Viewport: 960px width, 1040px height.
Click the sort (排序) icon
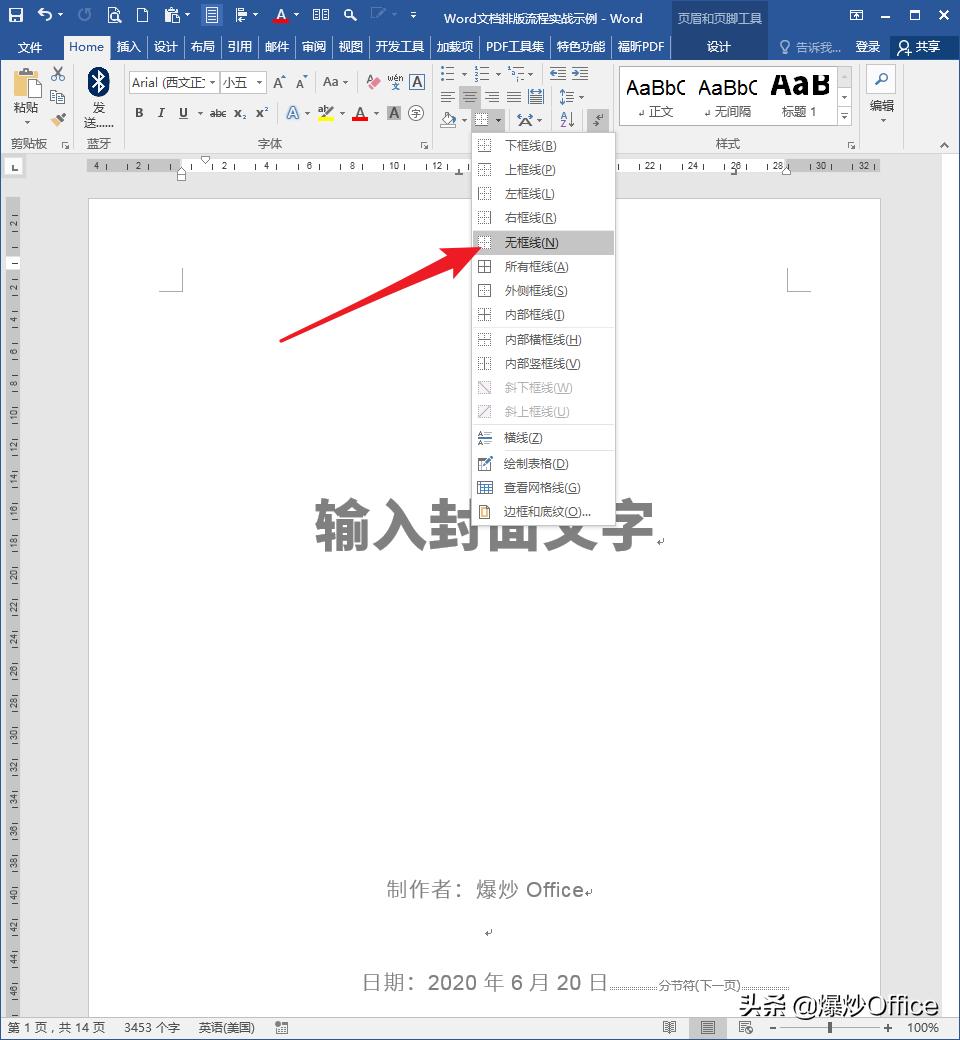pyautogui.click(x=567, y=119)
